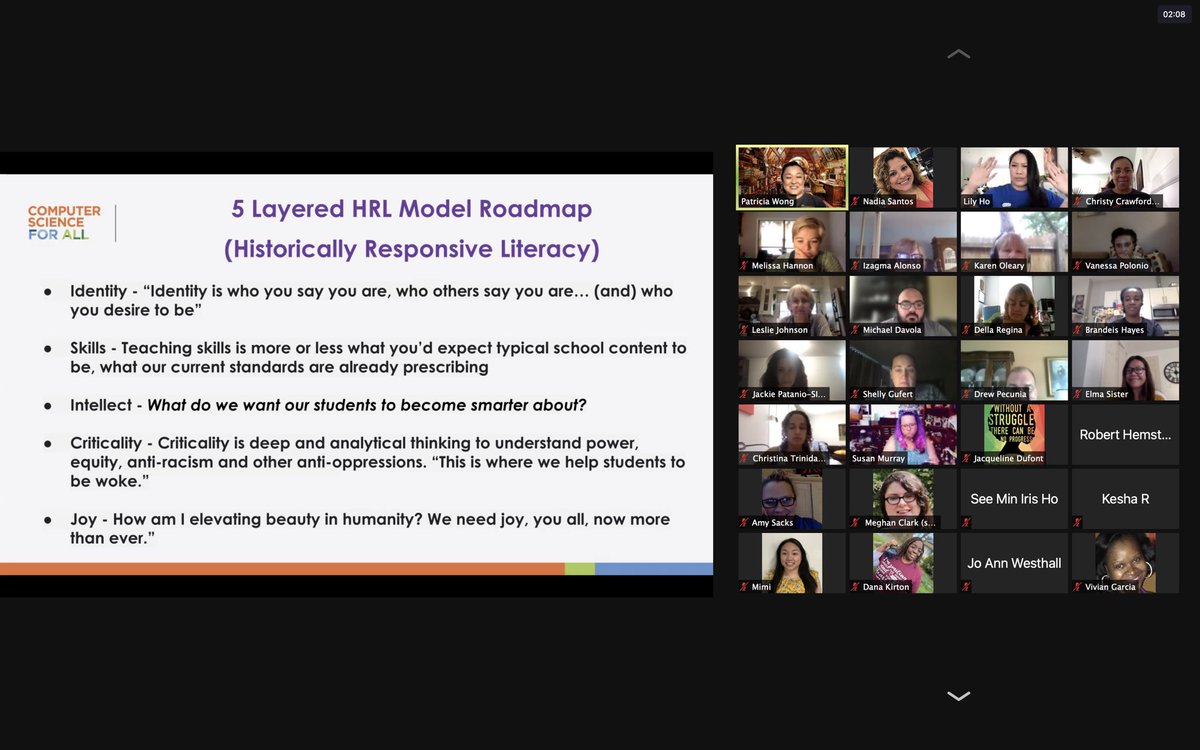Click the muted microphone icon next to Mimi
The height and width of the screenshot is (750, 1200).
click(743, 585)
